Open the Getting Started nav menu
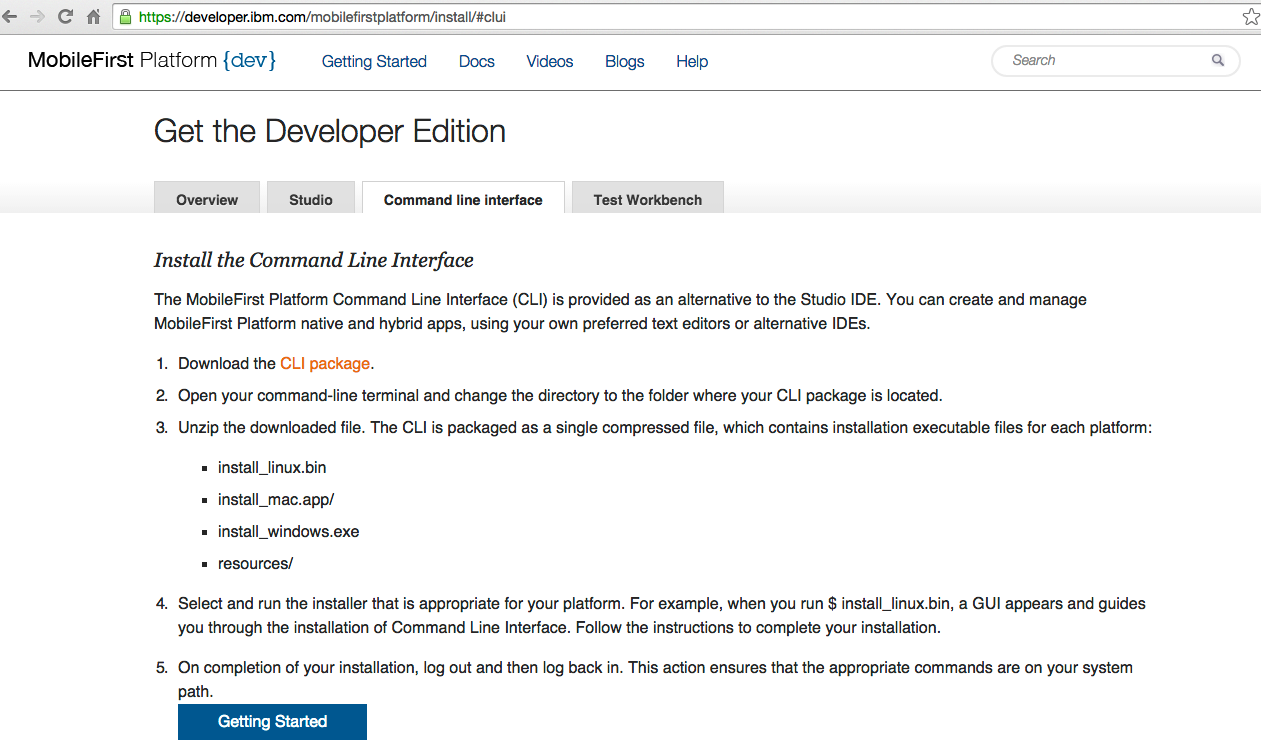Screen dimensions: 1261x753 (374, 61)
